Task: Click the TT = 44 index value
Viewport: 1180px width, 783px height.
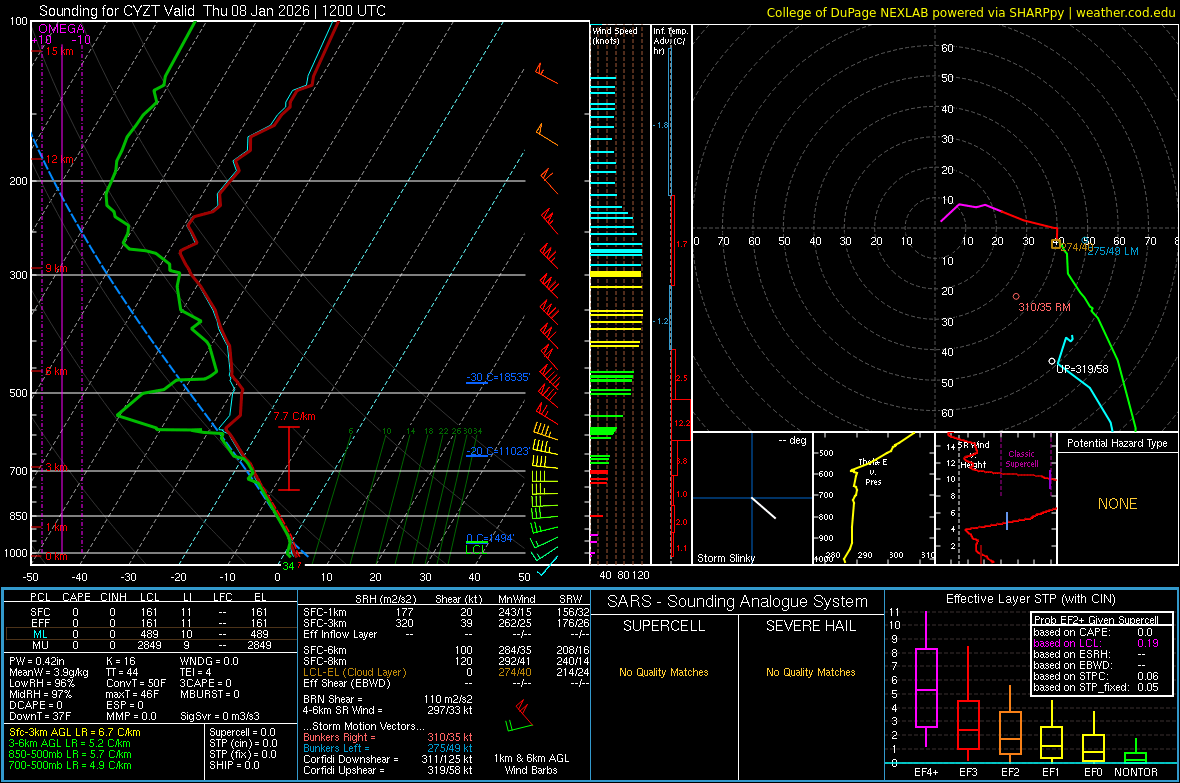Action: 122,672
